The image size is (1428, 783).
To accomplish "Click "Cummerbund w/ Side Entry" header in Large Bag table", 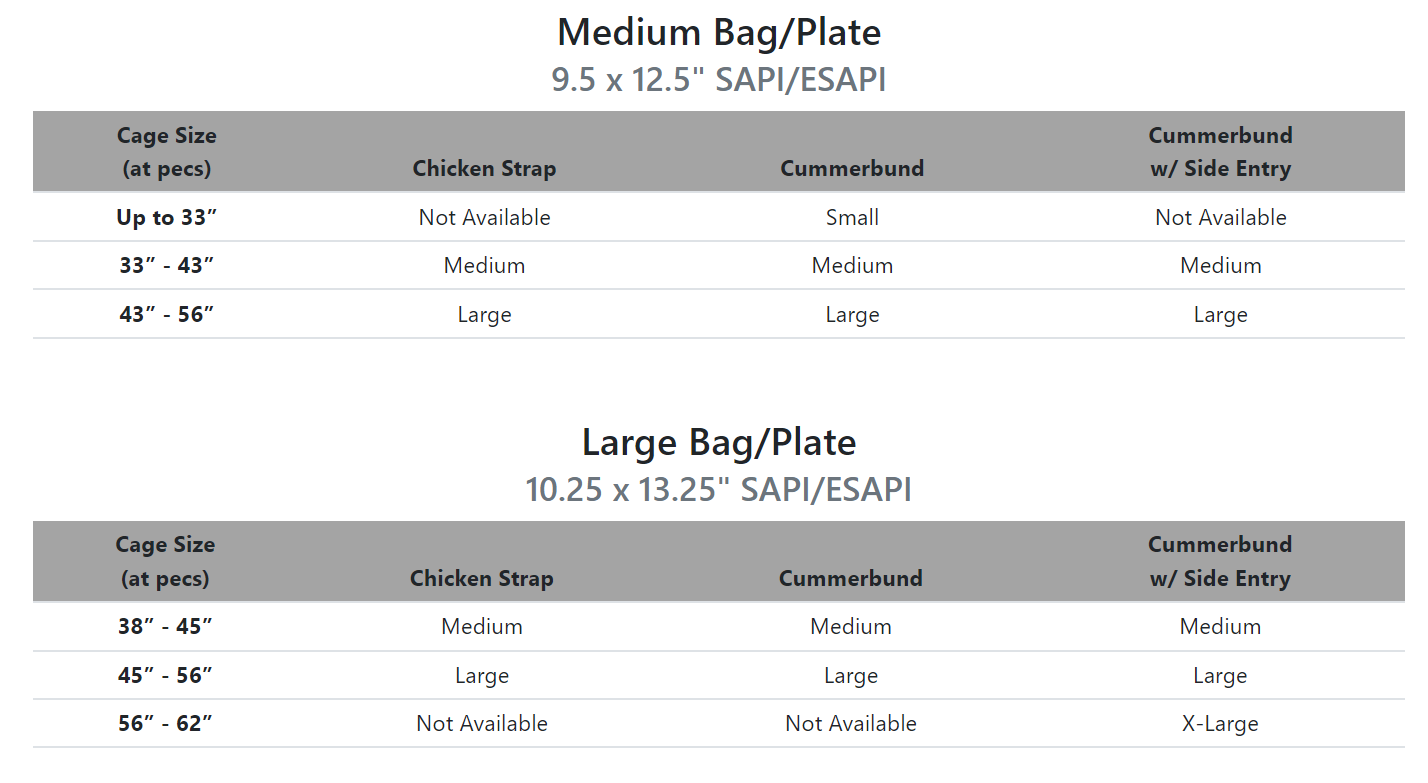I will [x=1220, y=561].
